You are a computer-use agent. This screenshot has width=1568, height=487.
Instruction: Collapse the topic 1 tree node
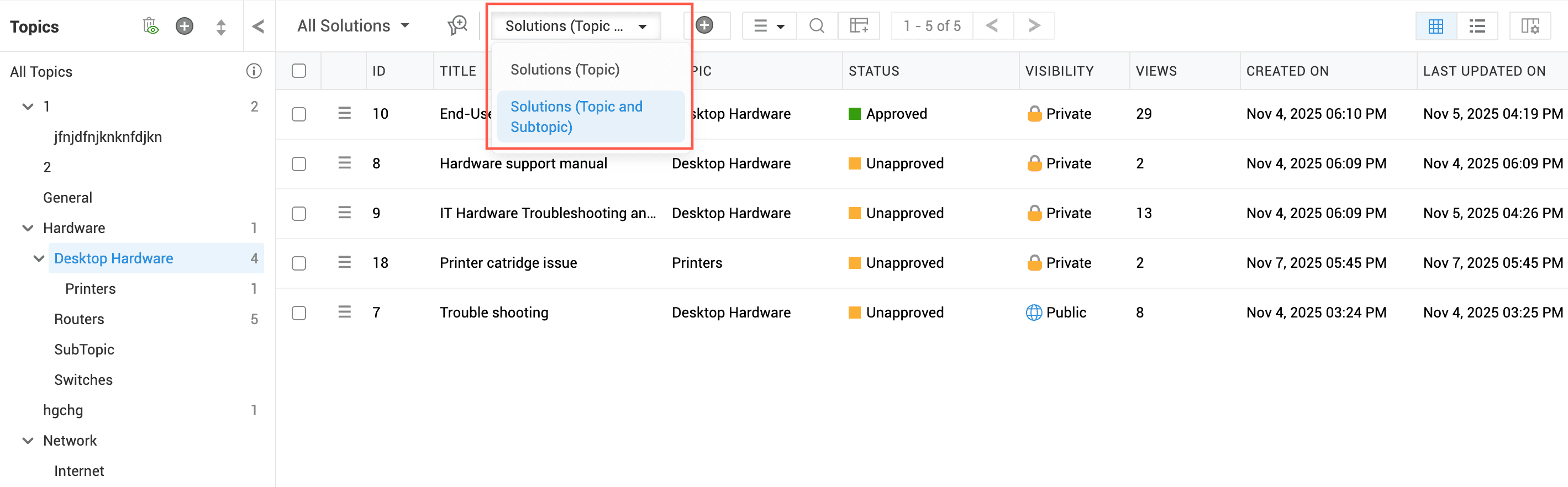tap(28, 107)
